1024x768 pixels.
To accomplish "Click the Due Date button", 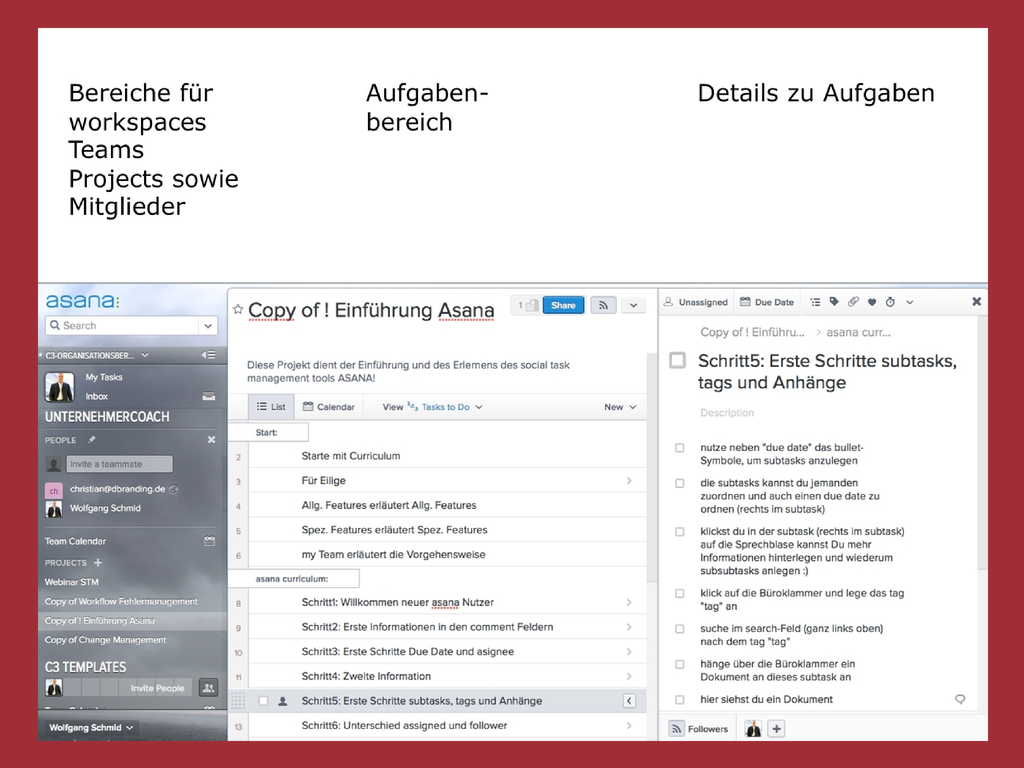I will point(767,302).
